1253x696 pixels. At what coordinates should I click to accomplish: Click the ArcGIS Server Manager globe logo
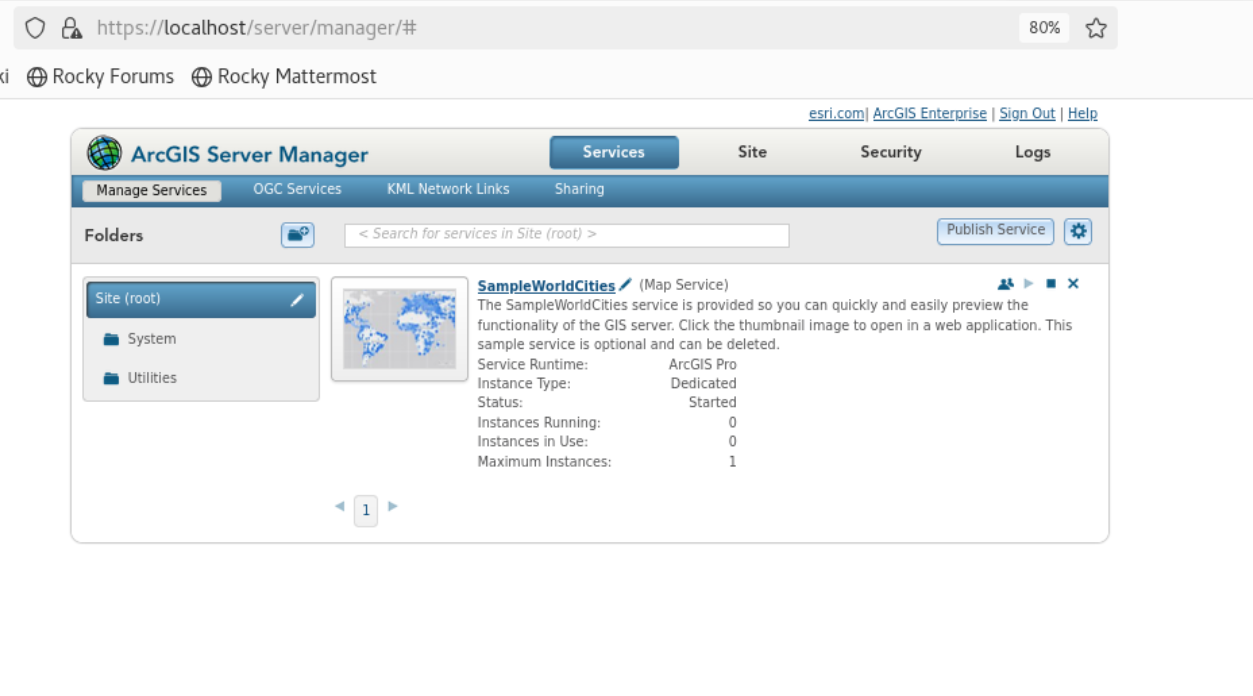[x=105, y=153]
